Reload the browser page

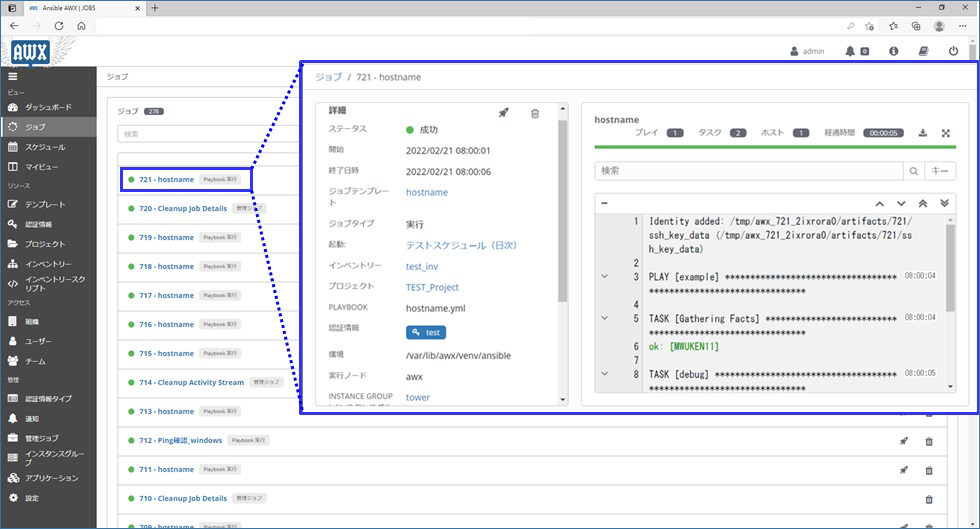click(x=59, y=26)
